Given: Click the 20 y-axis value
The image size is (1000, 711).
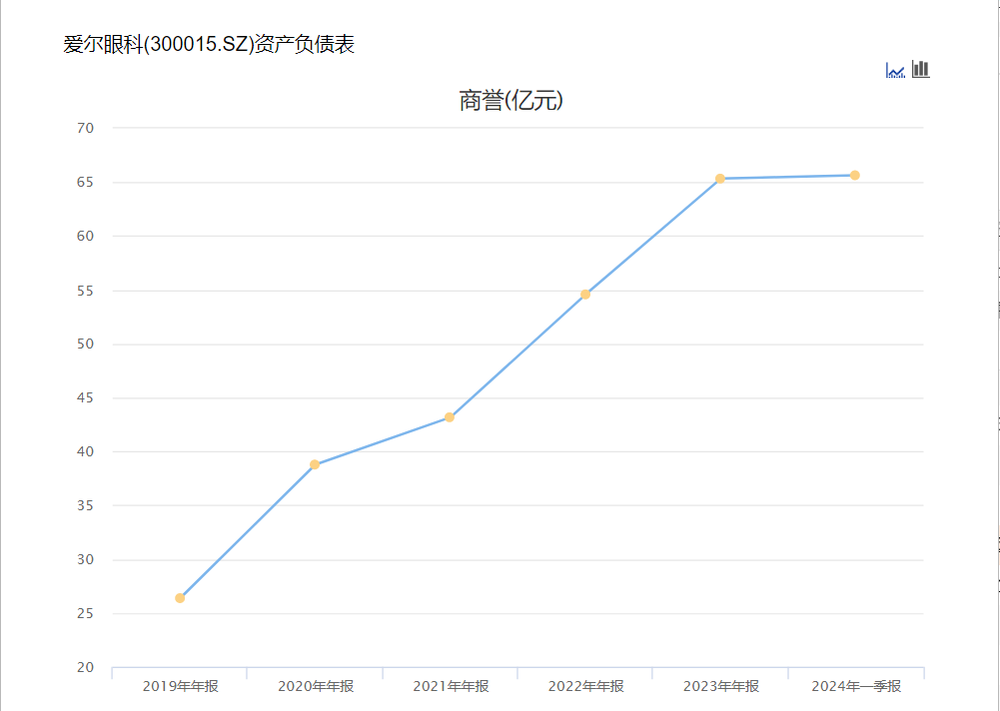Looking at the screenshot, I should (x=85, y=668).
